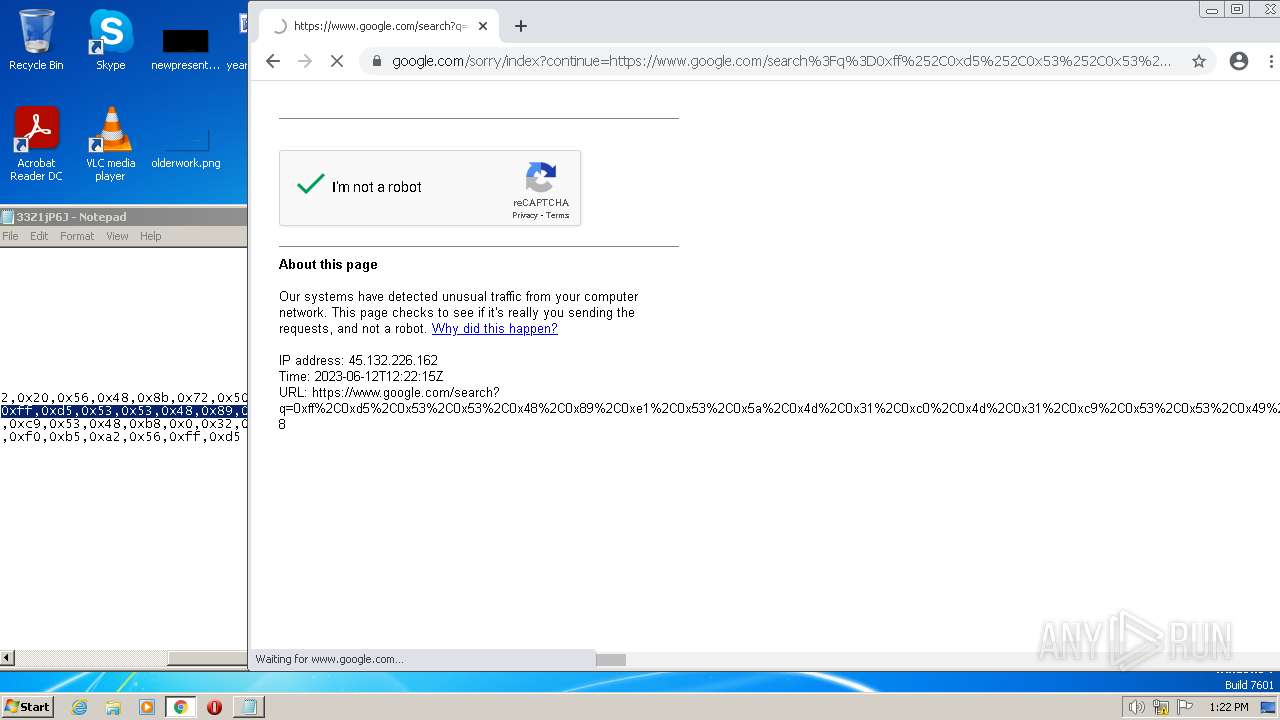Open the Opera taskbar icon
This screenshot has height=720, width=1280.
(x=214, y=707)
